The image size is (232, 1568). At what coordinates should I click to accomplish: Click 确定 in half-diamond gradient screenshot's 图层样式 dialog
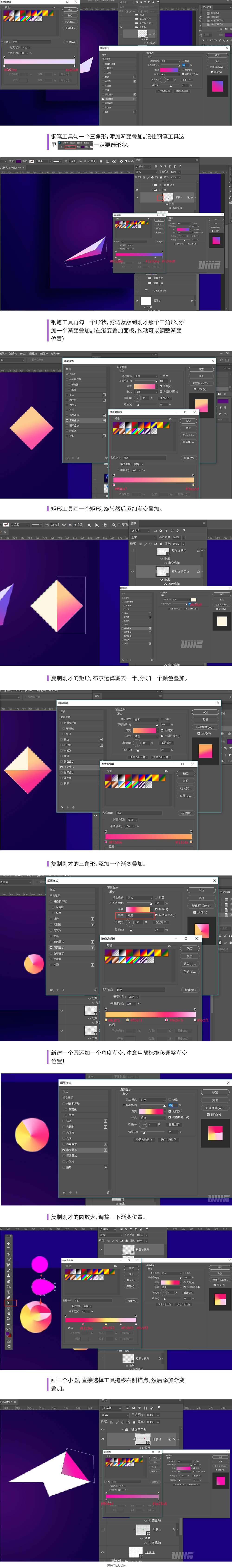[x=205, y=712]
